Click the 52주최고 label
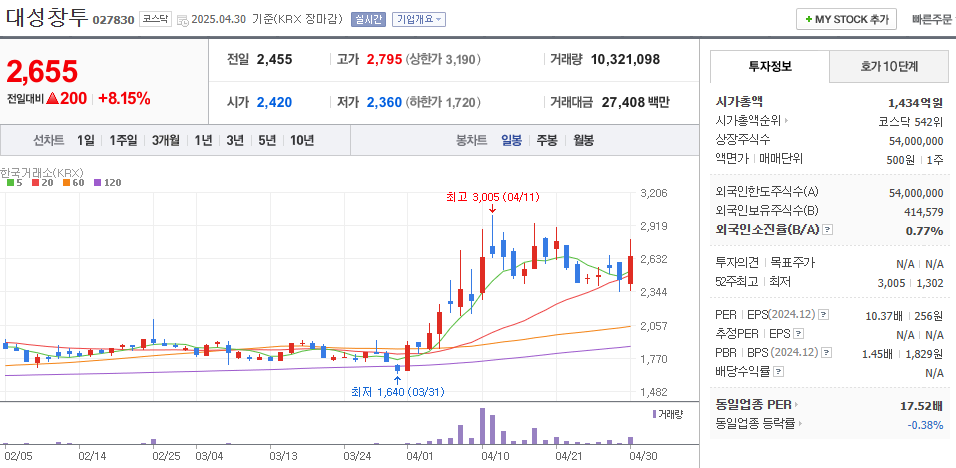The width and height of the screenshot is (956, 468). coord(737,282)
